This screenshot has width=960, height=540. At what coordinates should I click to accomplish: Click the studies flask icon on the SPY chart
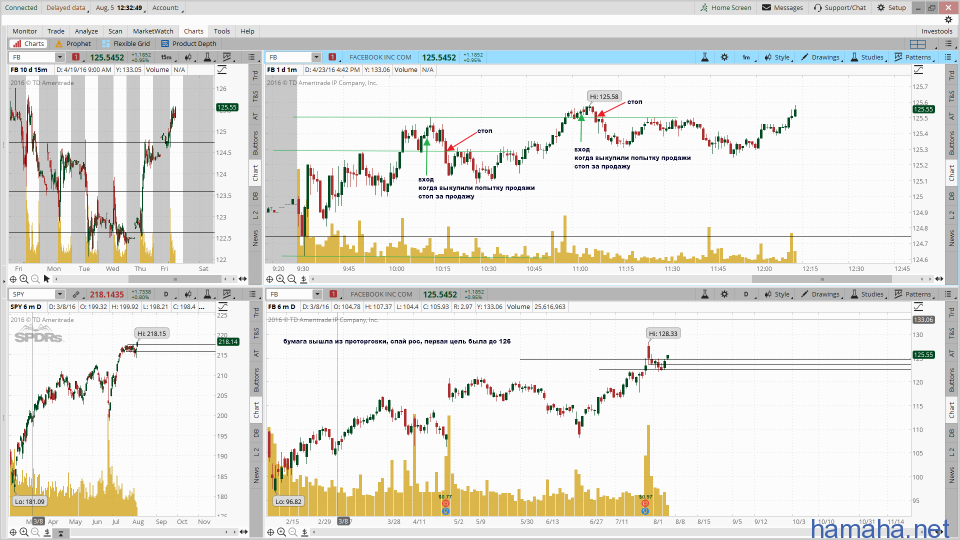(208, 294)
